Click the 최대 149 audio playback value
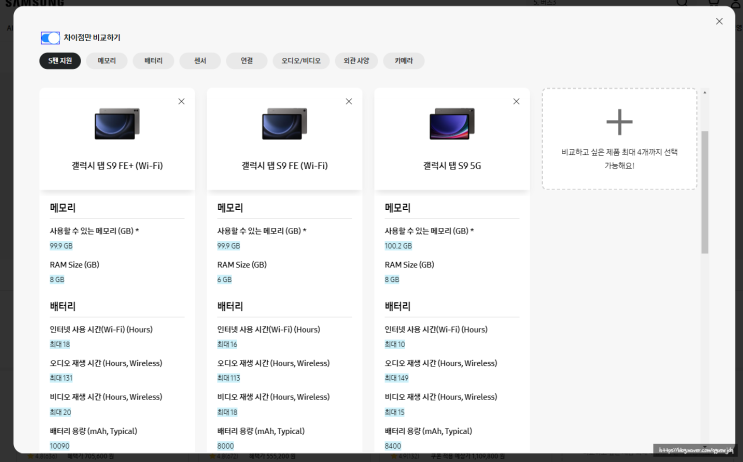This screenshot has width=743, height=462. [397, 378]
